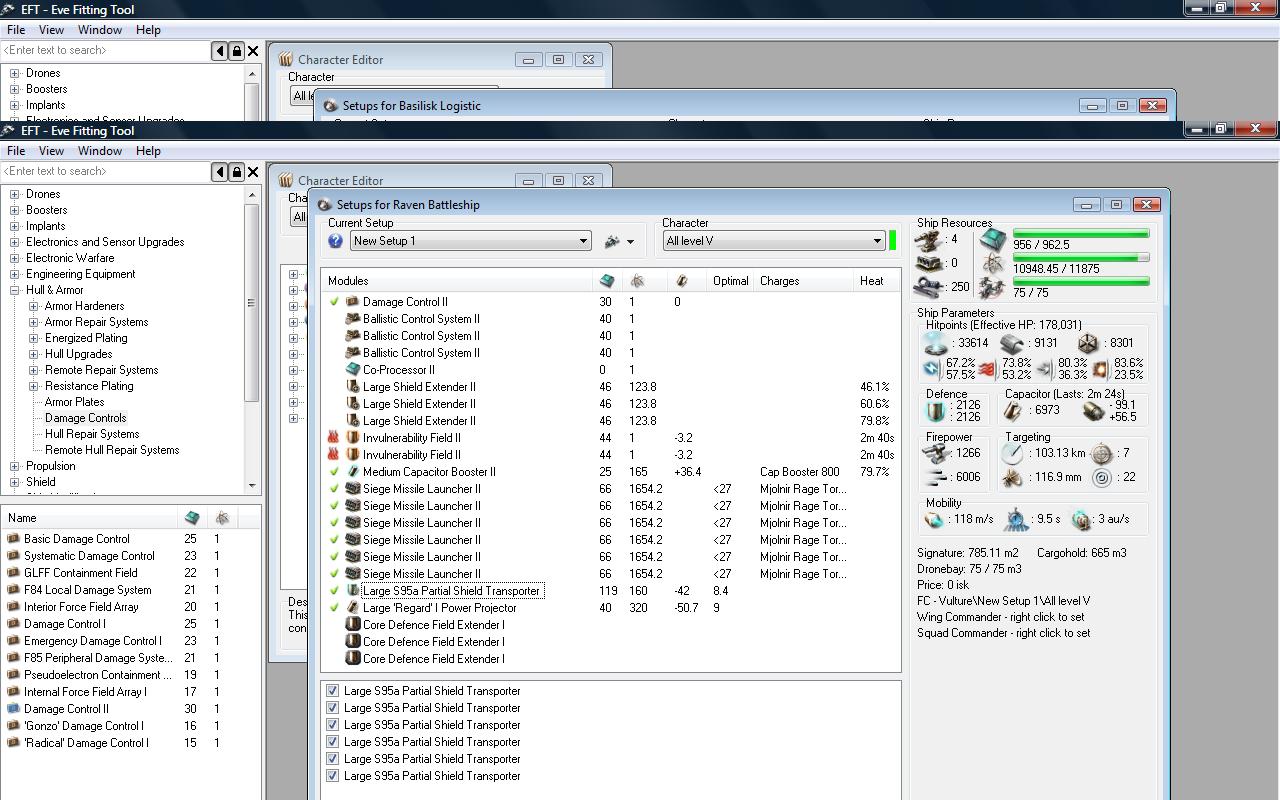Open the All level V character dropdown

click(877, 241)
